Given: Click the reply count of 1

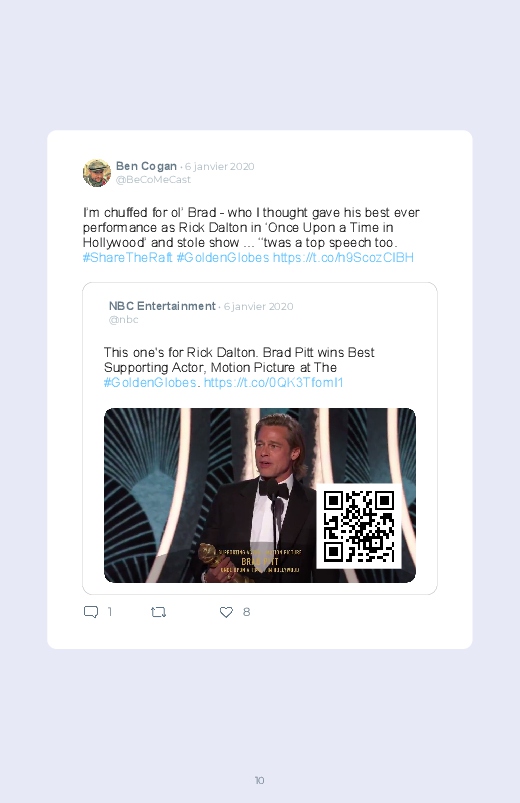Looking at the screenshot, I should (x=110, y=612).
